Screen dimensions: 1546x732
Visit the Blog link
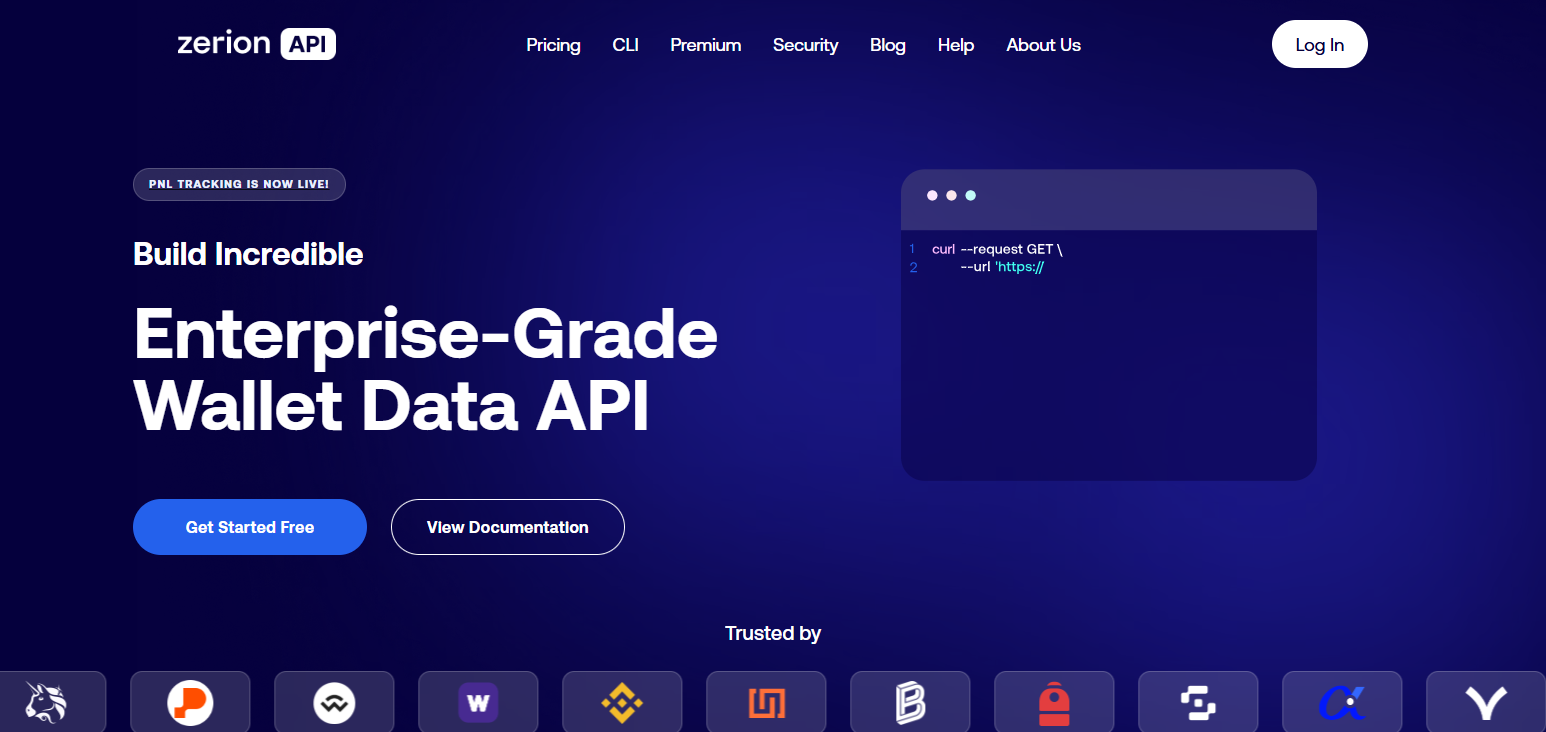(888, 45)
